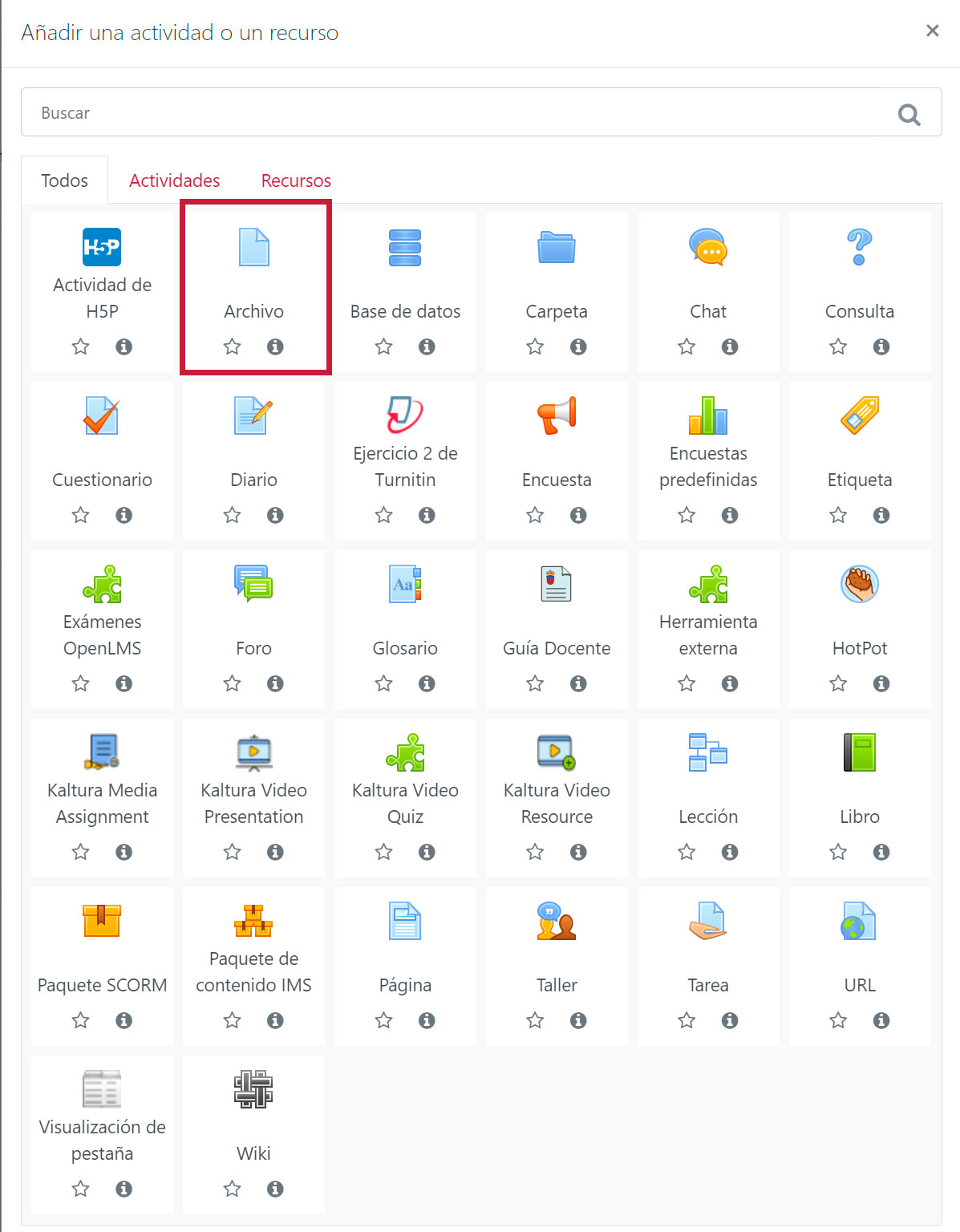Select the URL globe icon
The width and height of the screenshot is (960, 1232).
pyautogui.click(x=860, y=921)
